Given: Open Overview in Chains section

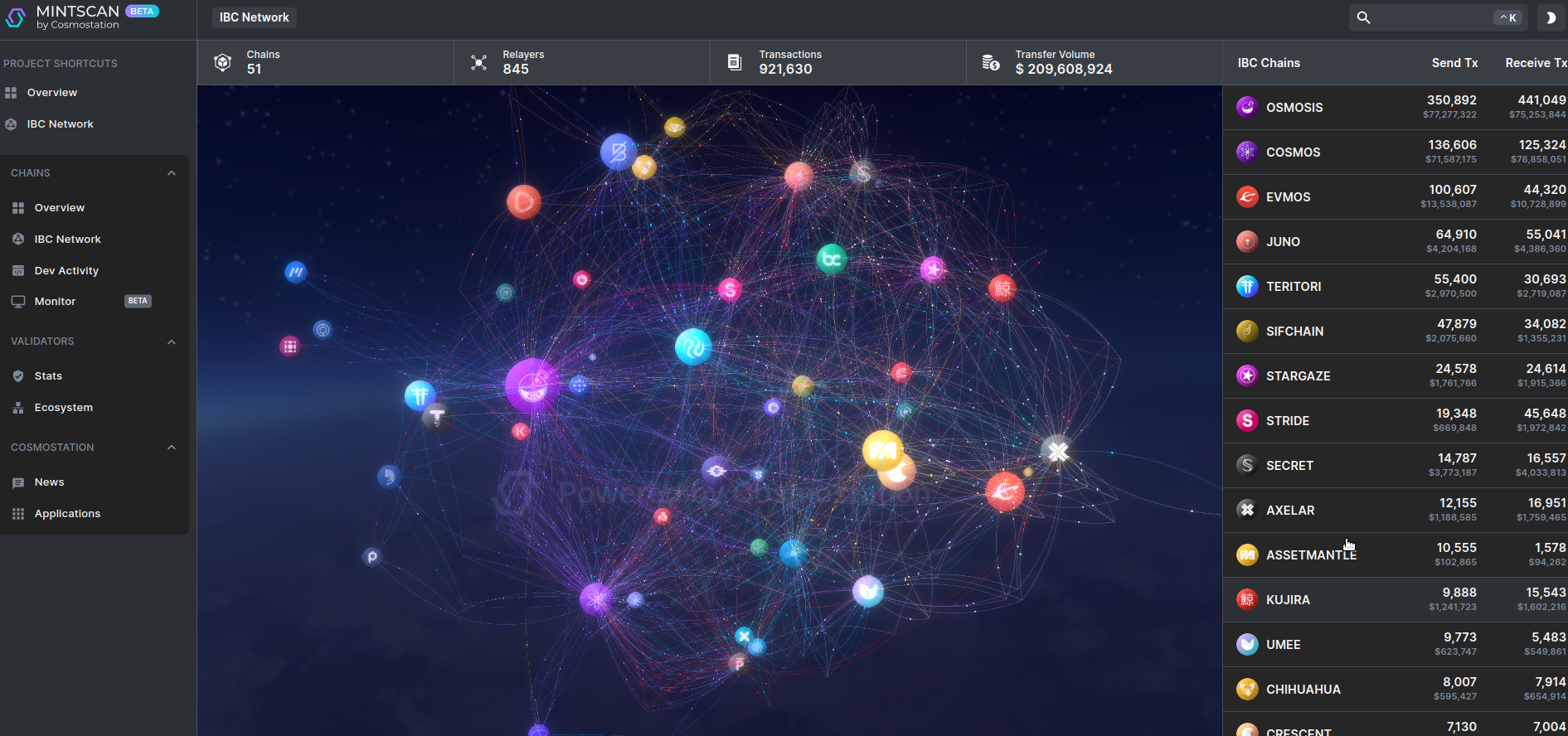Looking at the screenshot, I should point(59,208).
